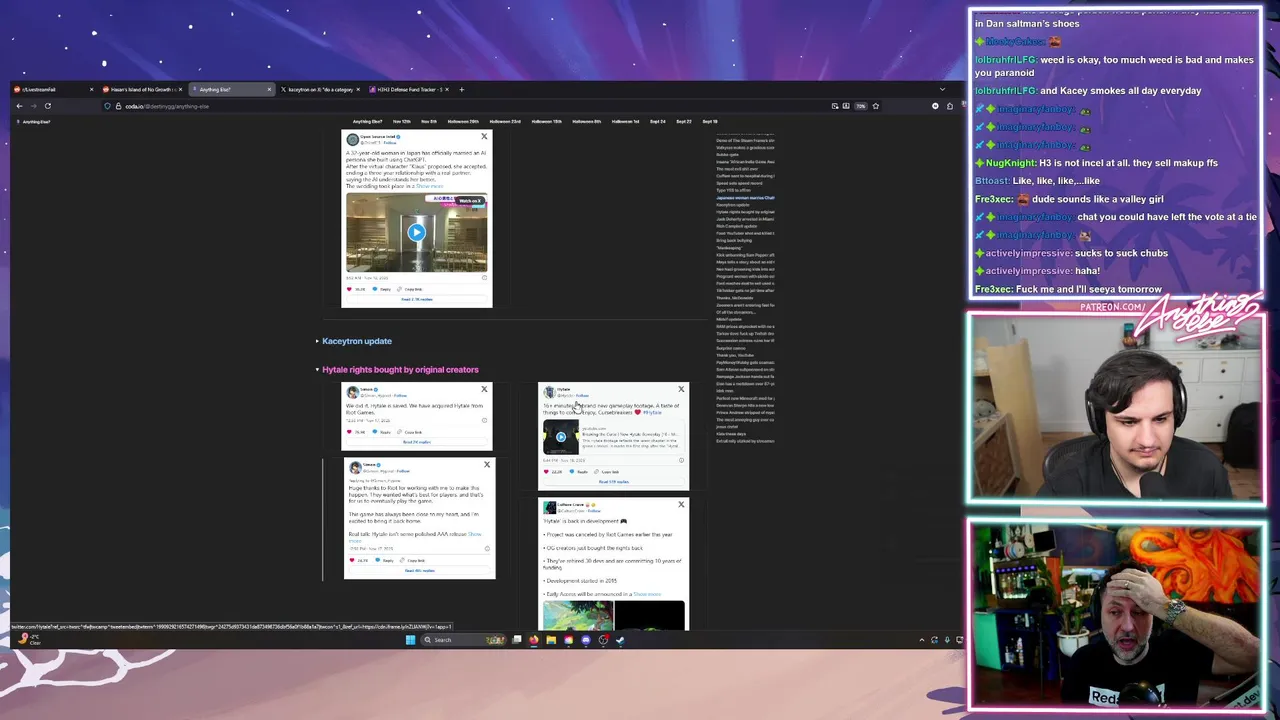Viewport: 1280px width, 720px height.
Task: Click X logo on Culture Crave tweet
Action: tap(681, 505)
